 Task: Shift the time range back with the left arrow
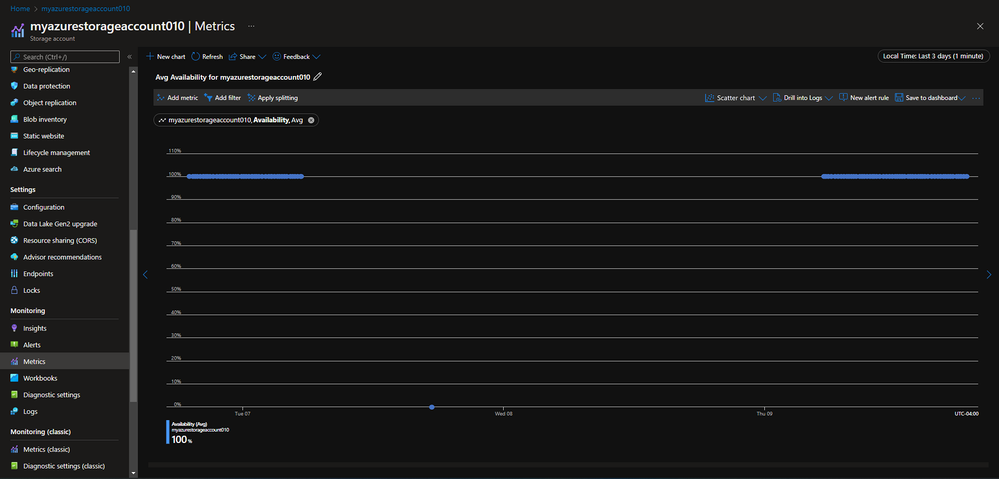coord(145,275)
